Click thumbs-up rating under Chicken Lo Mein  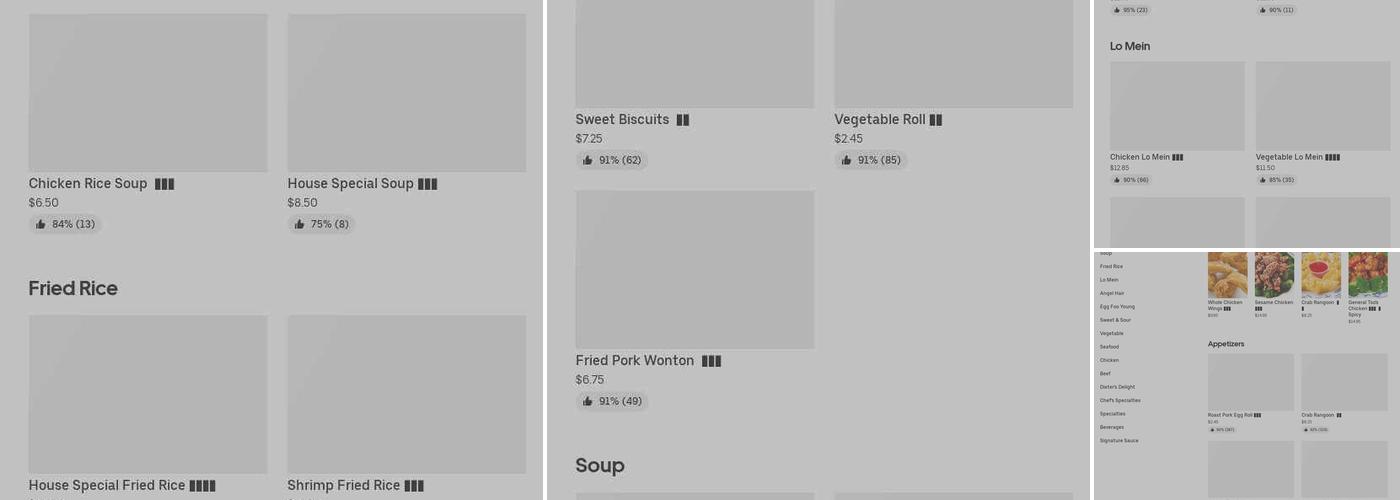click(1130, 180)
